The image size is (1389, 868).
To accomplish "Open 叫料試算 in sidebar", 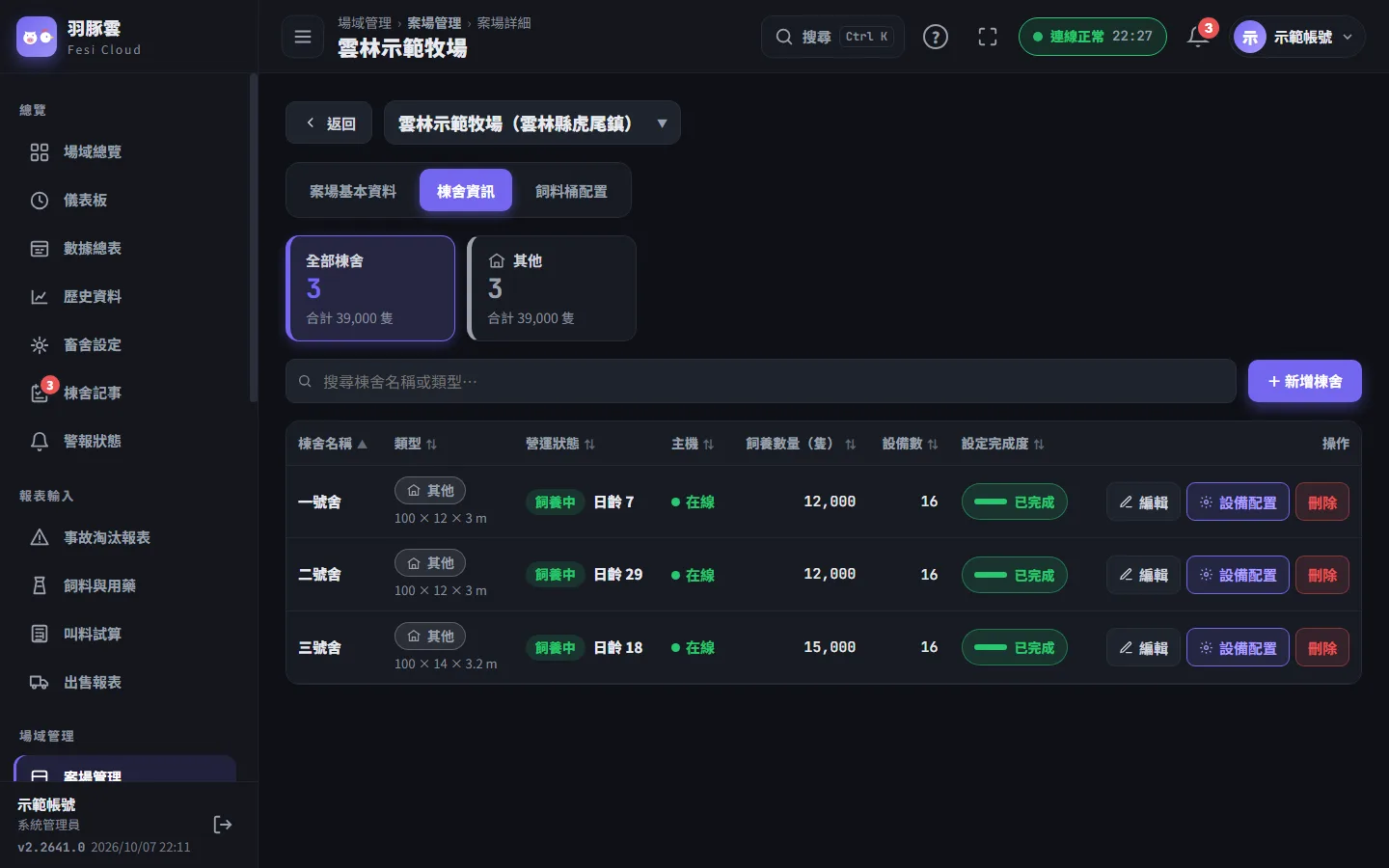I will click(x=127, y=635).
